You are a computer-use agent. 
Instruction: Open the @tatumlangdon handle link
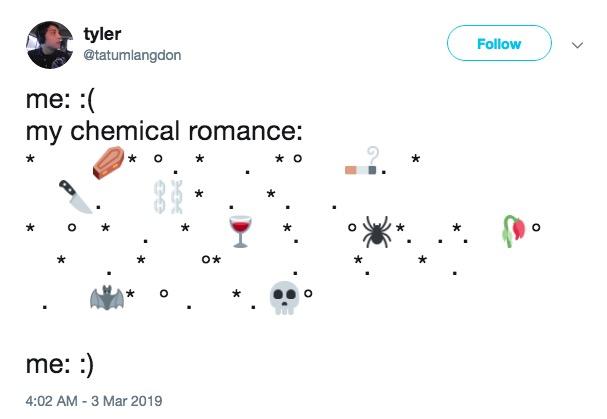tap(132, 55)
